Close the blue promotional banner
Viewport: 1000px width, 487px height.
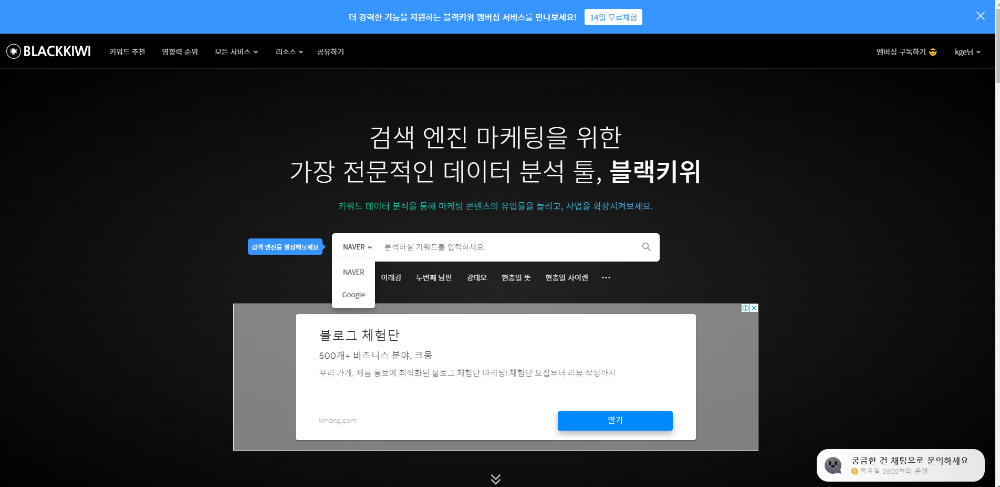pyautogui.click(x=980, y=16)
